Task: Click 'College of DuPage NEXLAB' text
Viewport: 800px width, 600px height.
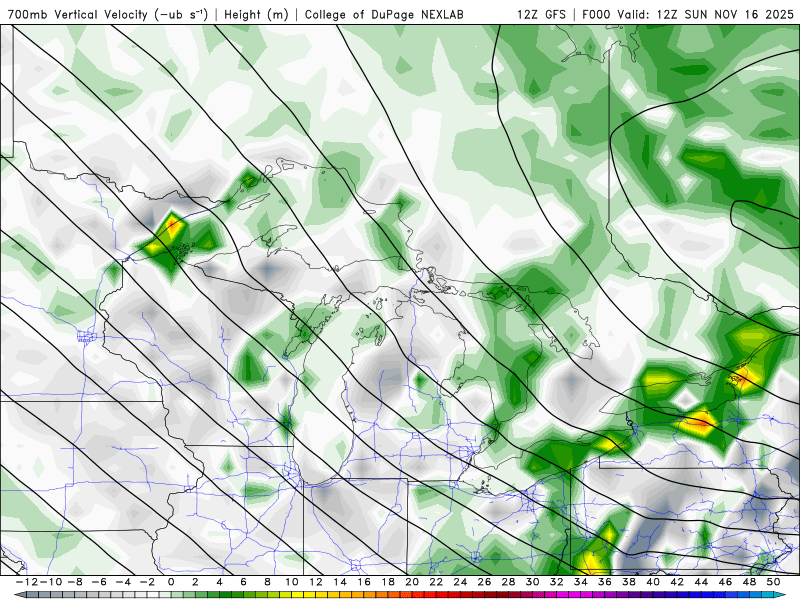Action: coord(384,15)
